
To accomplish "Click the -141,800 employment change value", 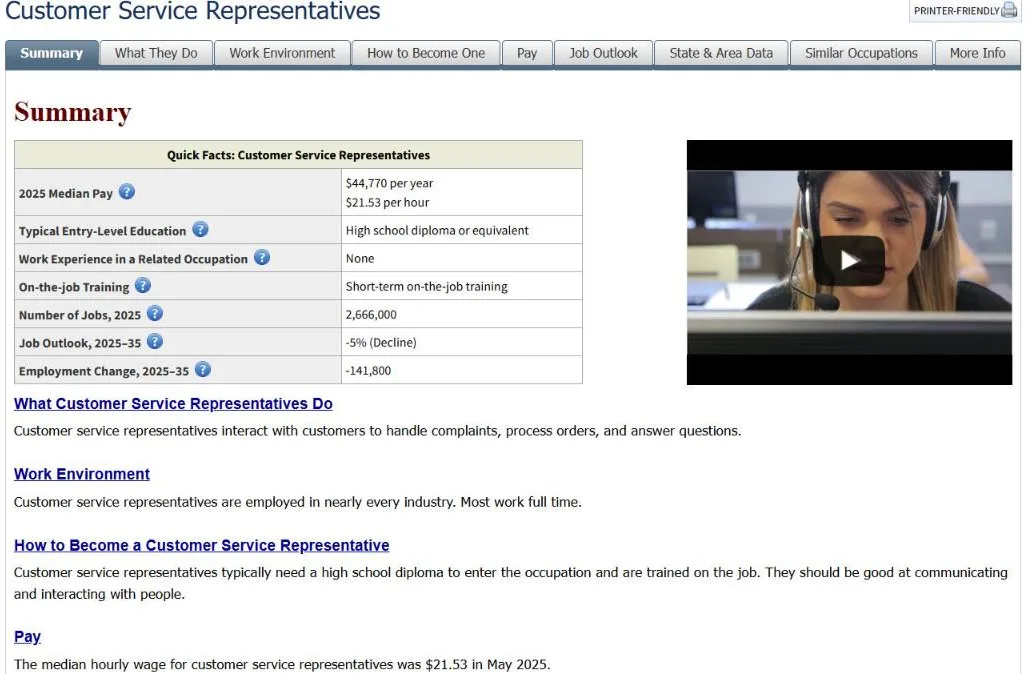I will pyautogui.click(x=368, y=371).
